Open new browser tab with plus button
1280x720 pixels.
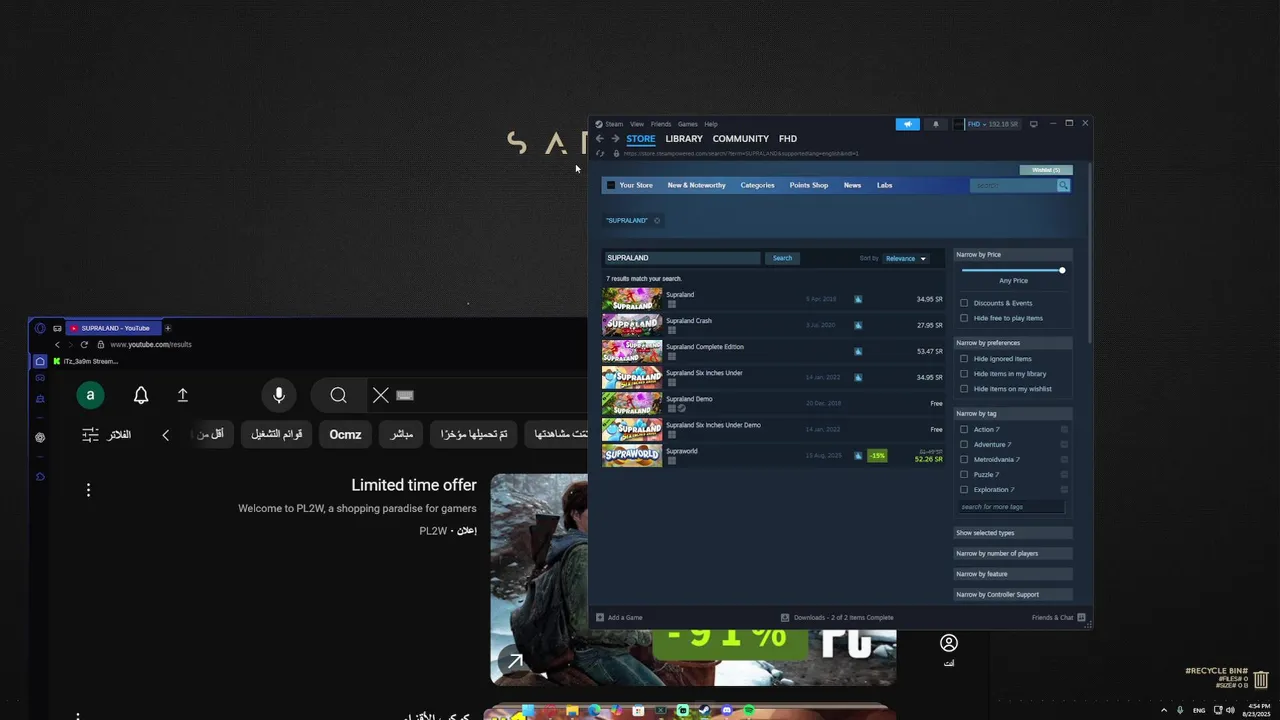(168, 328)
